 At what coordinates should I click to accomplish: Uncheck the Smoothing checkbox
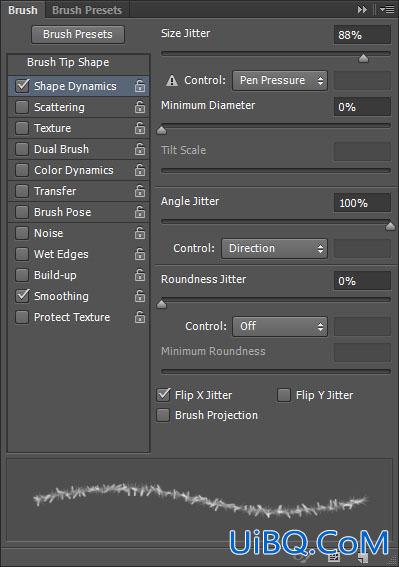point(22,296)
